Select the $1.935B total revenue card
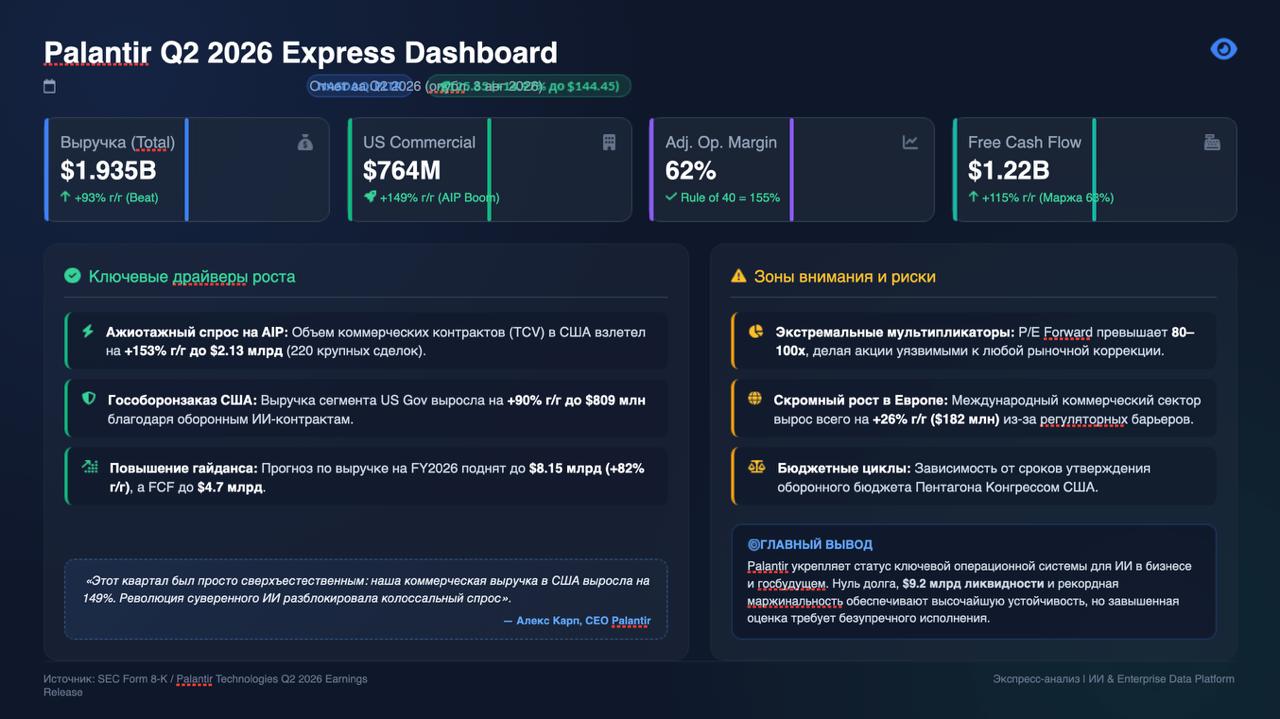The image size is (1280, 719). (187, 169)
